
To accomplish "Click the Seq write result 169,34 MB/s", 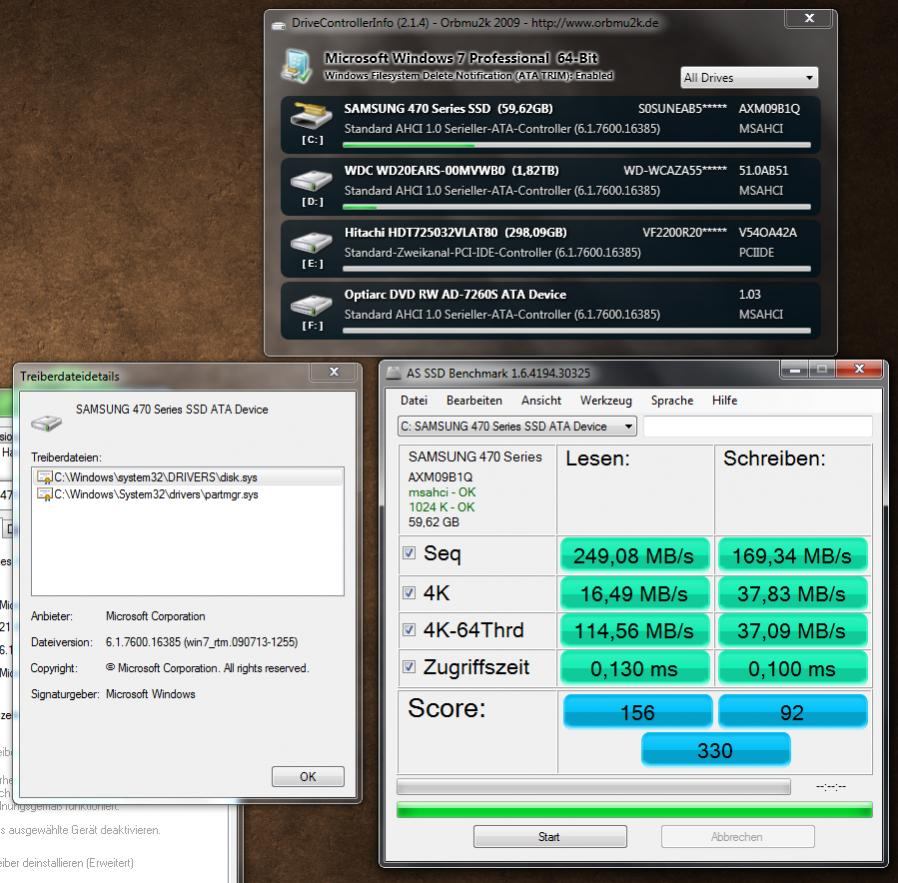I will [x=792, y=555].
